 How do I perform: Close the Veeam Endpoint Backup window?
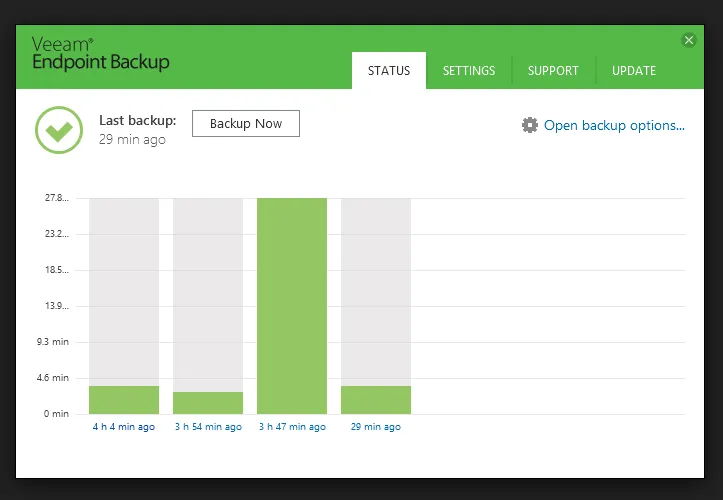tap(689, 40)
